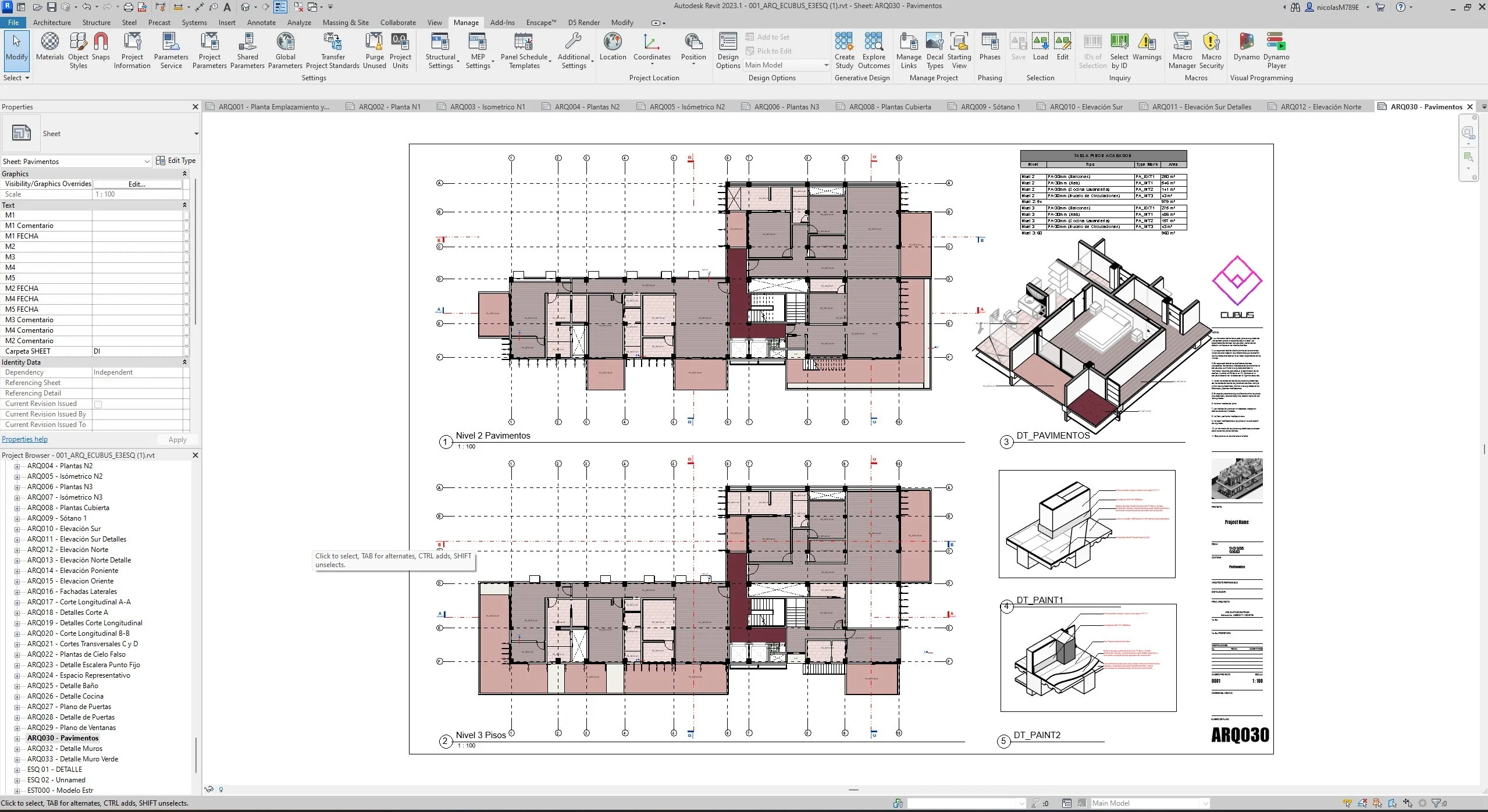This screenshot has height=812, width=1488.
Task: Click the Add to Set button
Action: (x=767, y=37)
